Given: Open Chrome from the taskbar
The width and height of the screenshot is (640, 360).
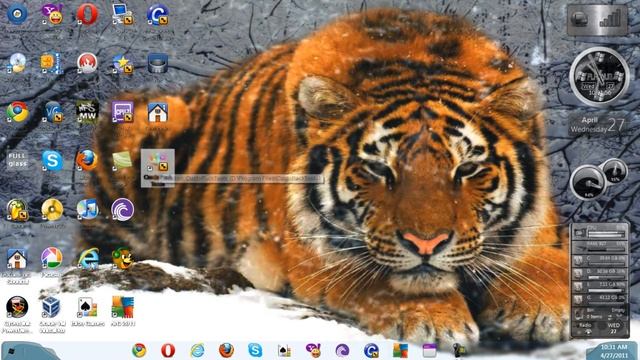Looking at the screenshot, I should pos(139,350).
